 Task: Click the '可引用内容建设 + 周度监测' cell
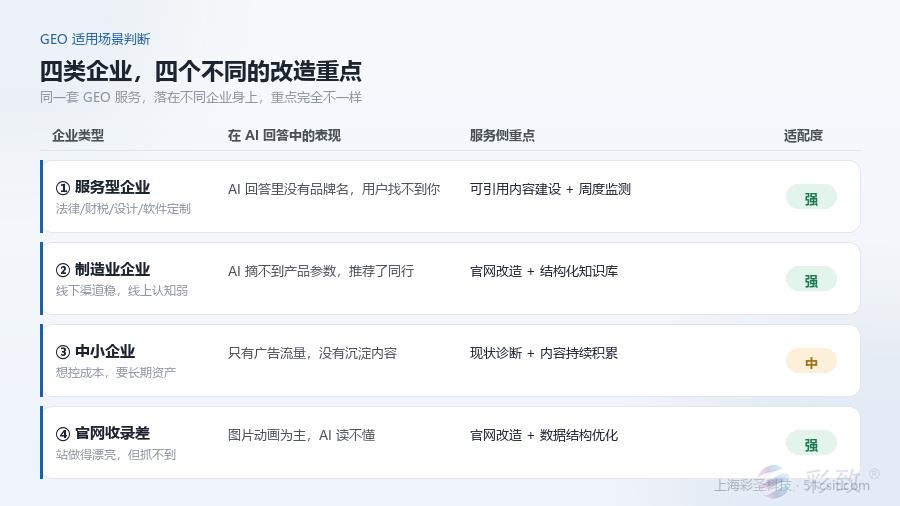550,189
